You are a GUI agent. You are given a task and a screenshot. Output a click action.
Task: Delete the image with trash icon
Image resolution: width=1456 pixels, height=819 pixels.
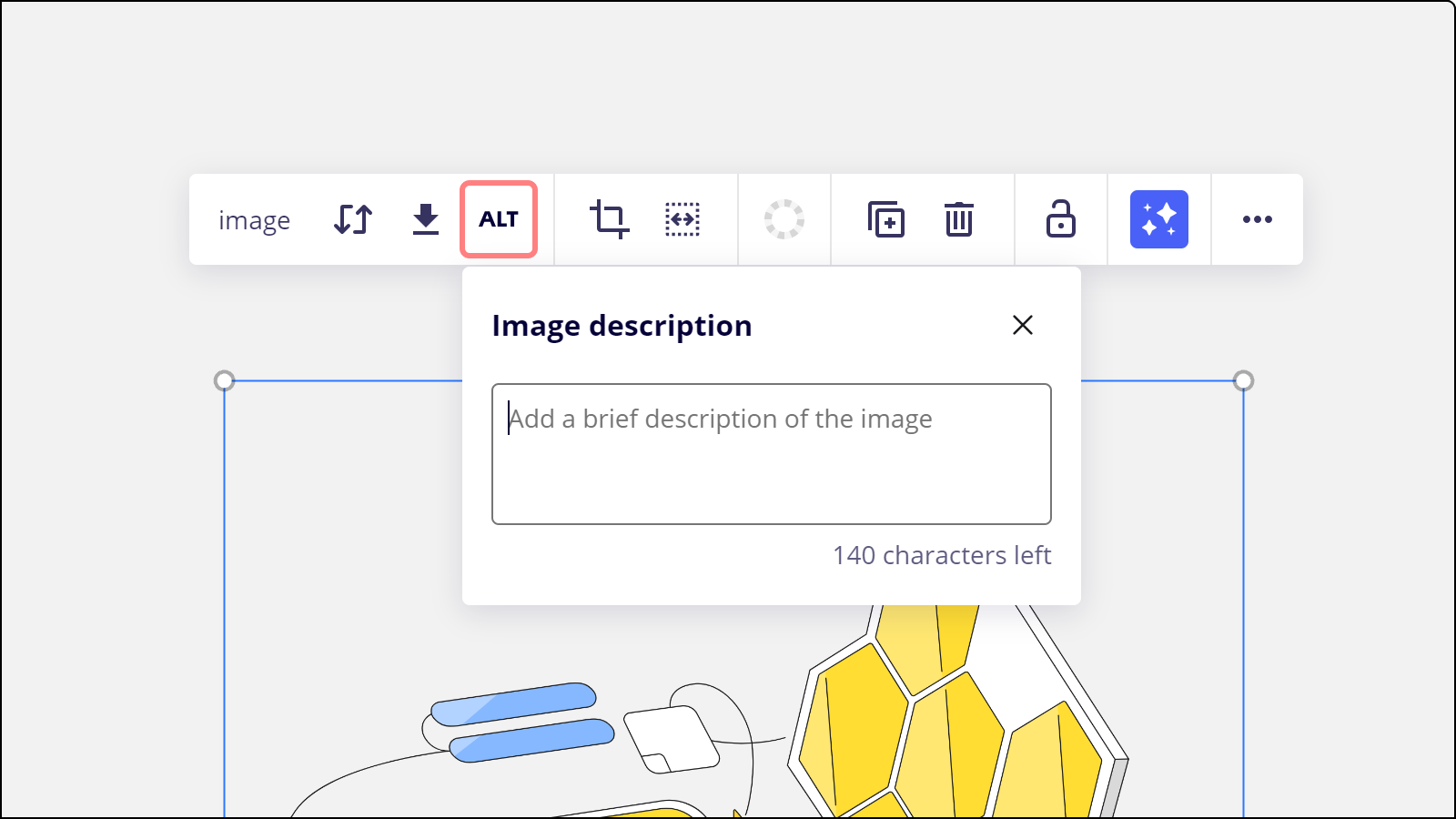tap(958, 219)
